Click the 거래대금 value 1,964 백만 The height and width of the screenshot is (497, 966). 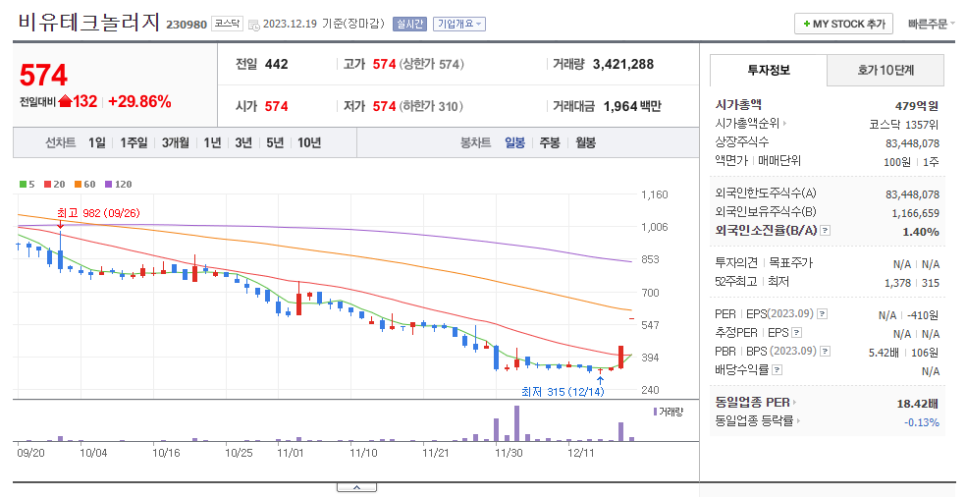[x=632, y=107]
